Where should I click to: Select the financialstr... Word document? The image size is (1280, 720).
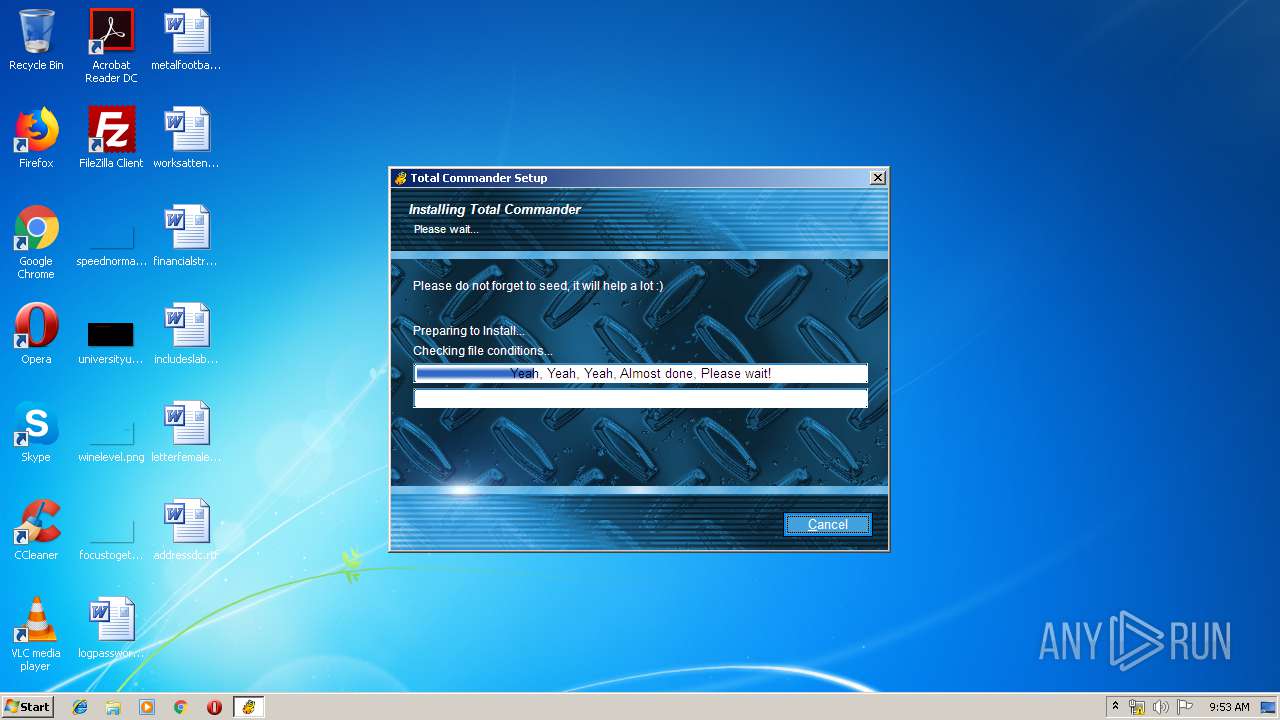pyautogui.click(x=186, y=237)
